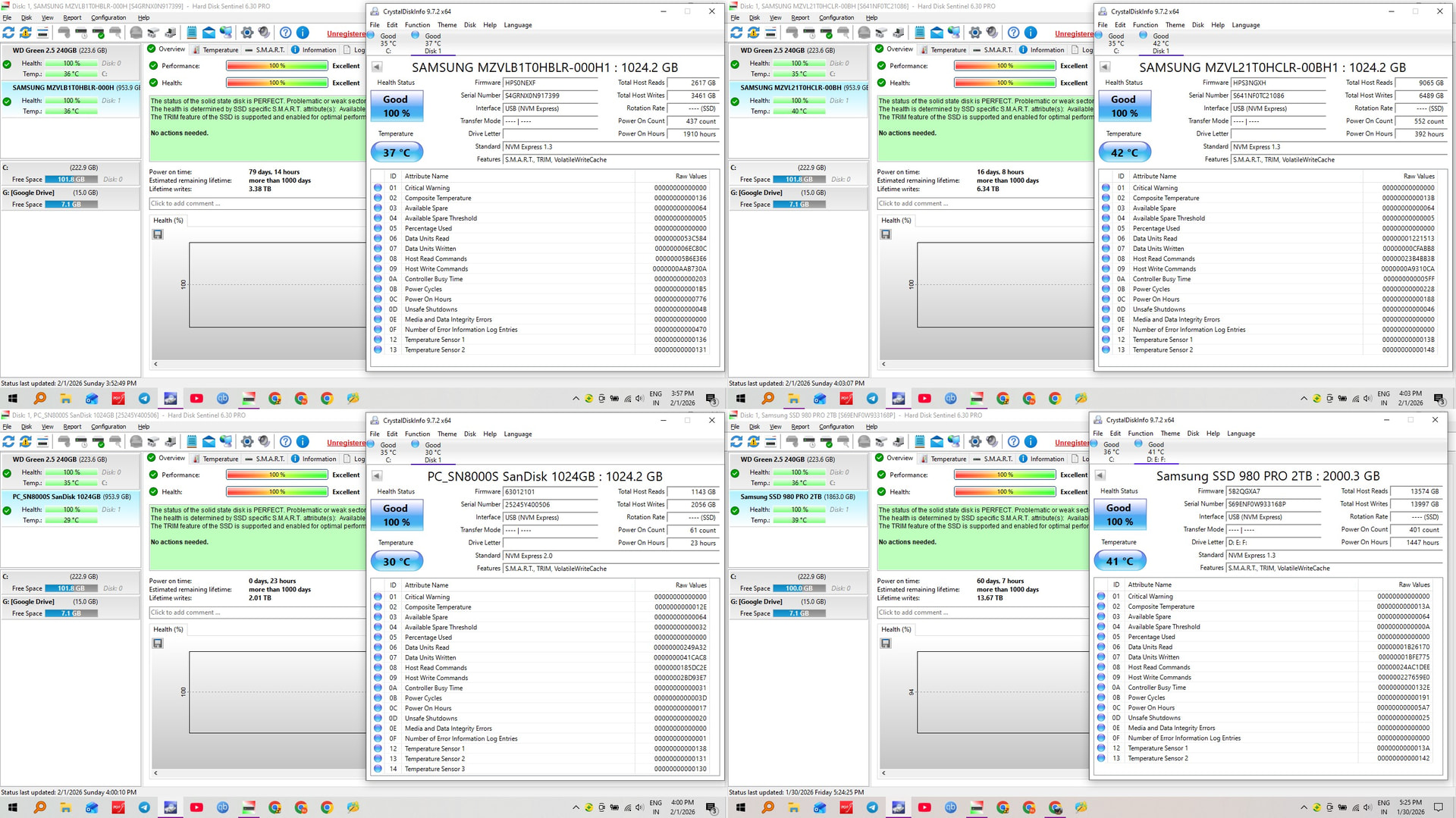Select the Good 42 °C Disk 1 drive selector
The image size is (1456, 818).
(1160, 43)
